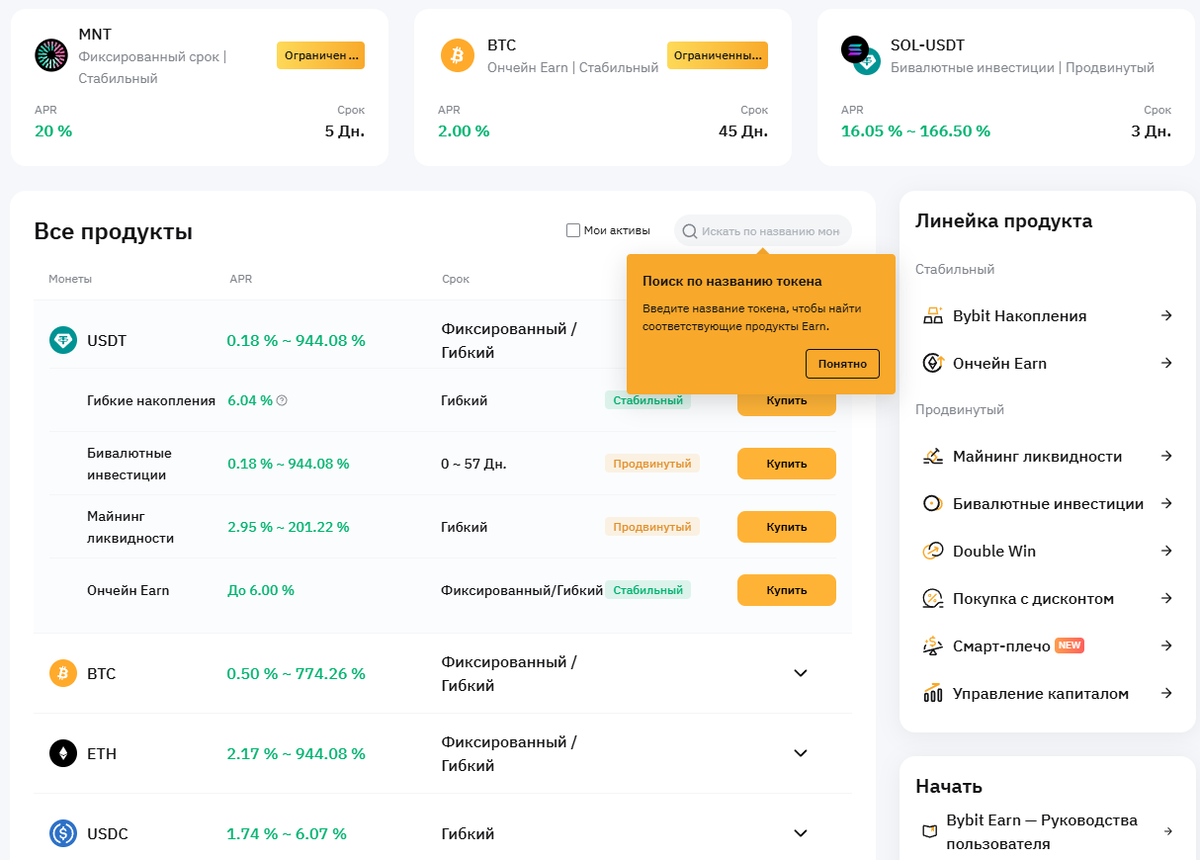Buy Ончейн Earn USDT product
Image resolution: width=1200 pixels, height=860 pixels.
(786, 590)
